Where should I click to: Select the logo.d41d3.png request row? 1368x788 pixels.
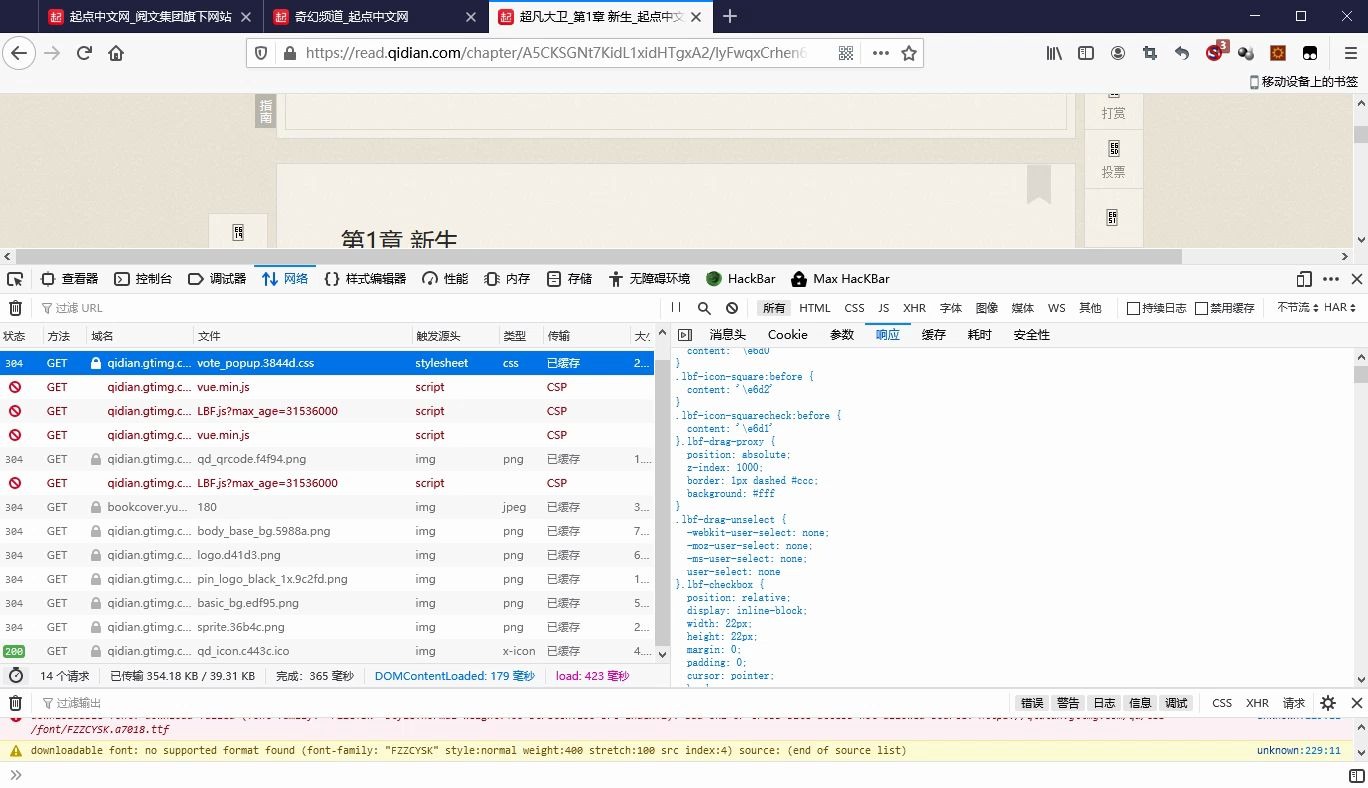pos(327,555)
